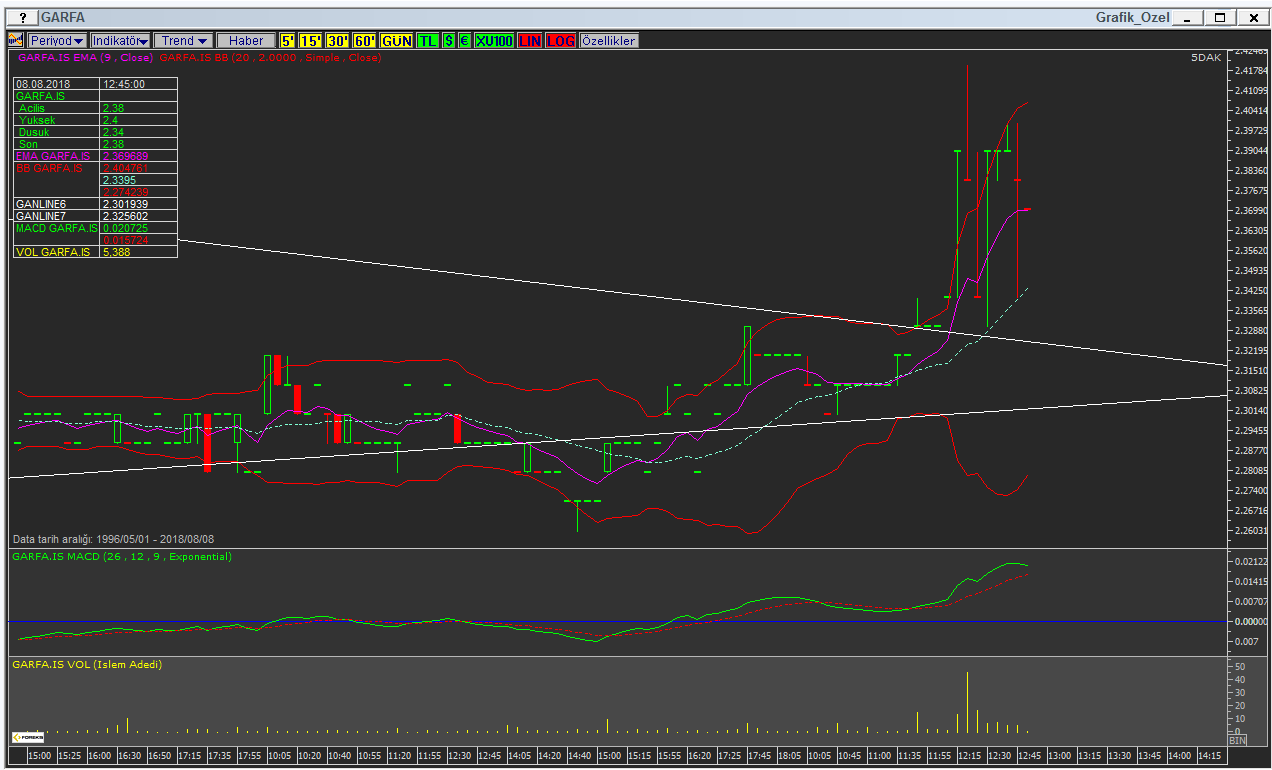The image size is (1272, 770).
Task: Switch prices to dollar ($)
Action: coord(449,40)
